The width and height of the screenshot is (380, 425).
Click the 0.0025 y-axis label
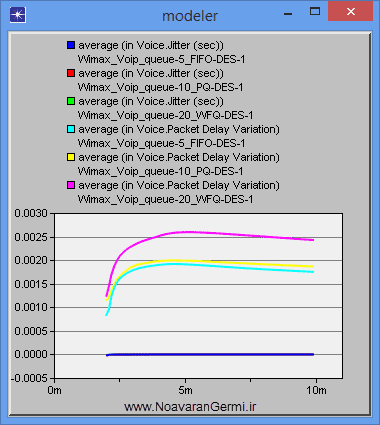31,237
